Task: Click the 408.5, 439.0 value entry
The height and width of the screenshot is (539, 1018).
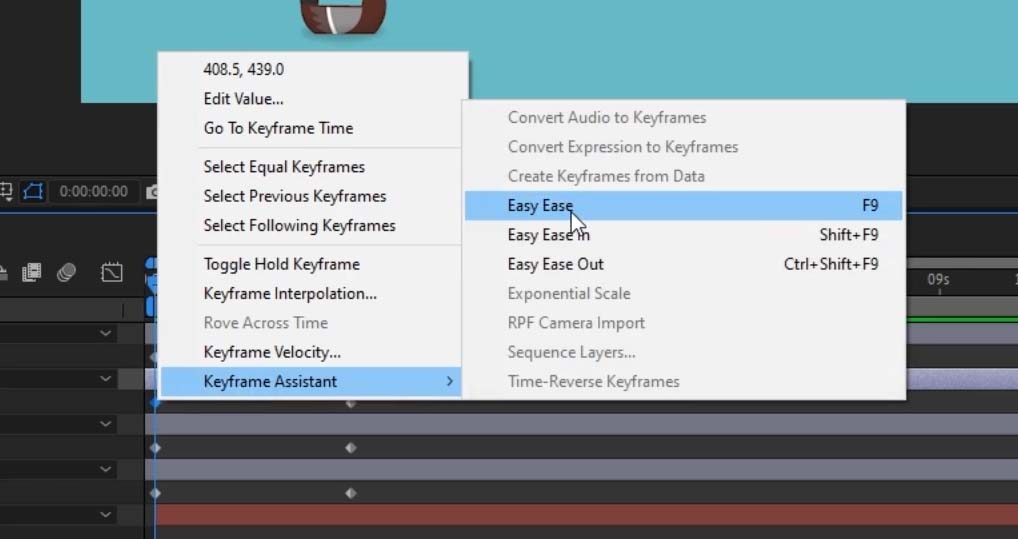Action: pyautogui.click(x=310, y=69)
